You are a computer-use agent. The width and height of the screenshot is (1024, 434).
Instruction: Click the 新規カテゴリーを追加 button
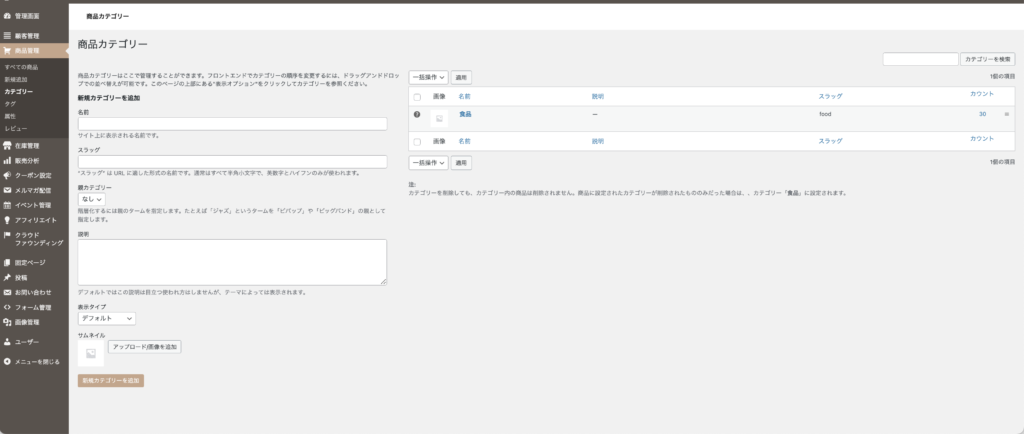(111, 381)
